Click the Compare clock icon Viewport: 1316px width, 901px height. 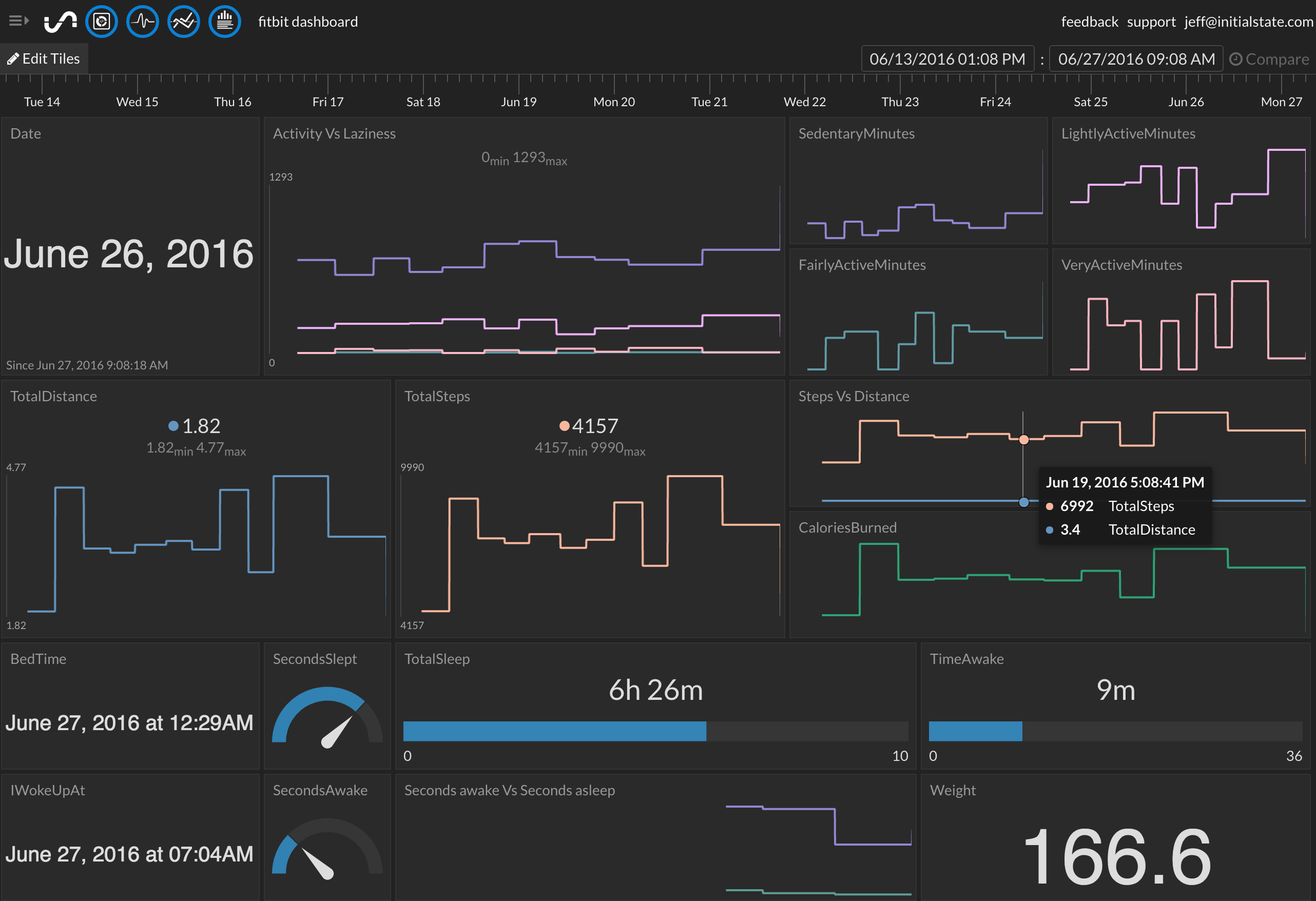click(x=1235, y=59)
